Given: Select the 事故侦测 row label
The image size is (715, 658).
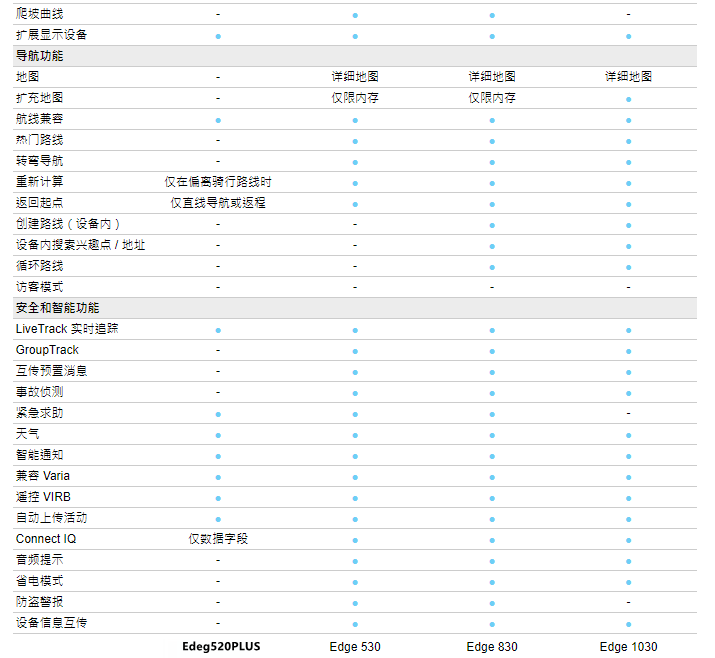Looking at the screenshot, I should coord(39,392).
